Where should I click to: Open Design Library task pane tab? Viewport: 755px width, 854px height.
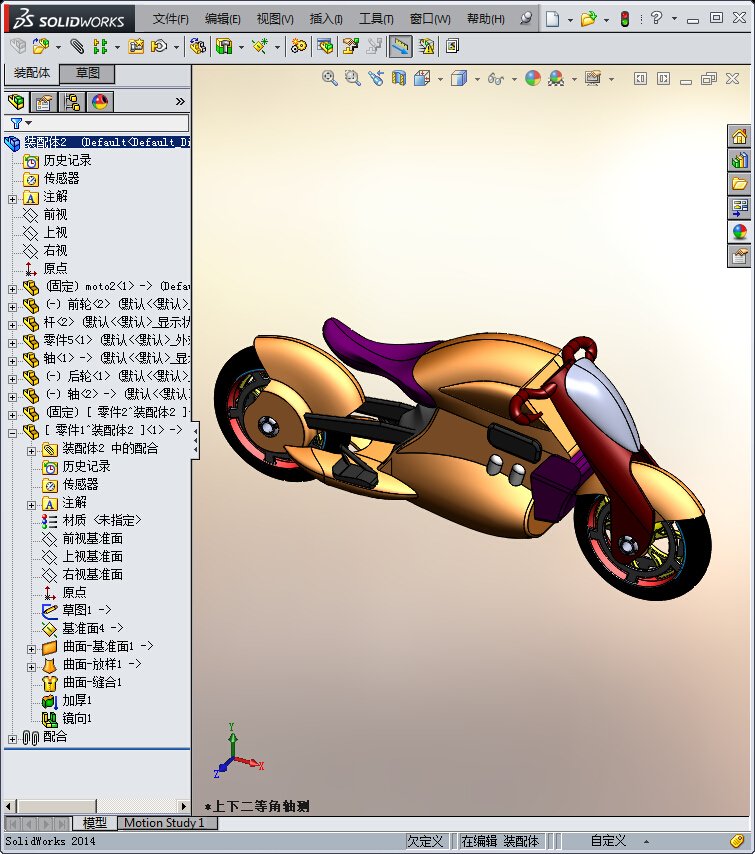[739, 160]
